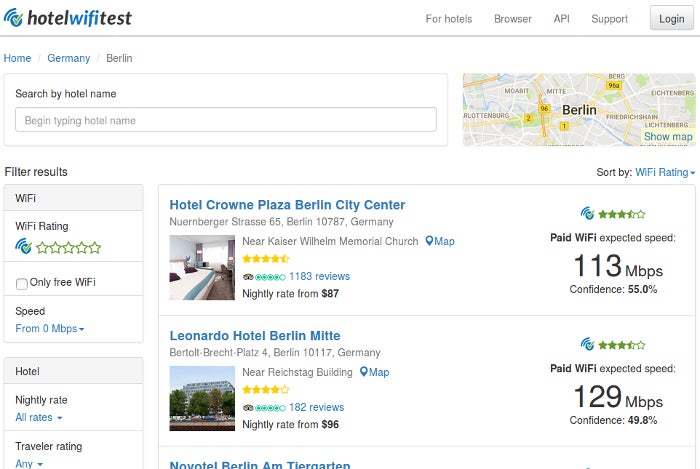The height and width of the screenshot is (469, 700).
Task: Open the Speed From 0 Mbps dropdown
Action: 50,328
